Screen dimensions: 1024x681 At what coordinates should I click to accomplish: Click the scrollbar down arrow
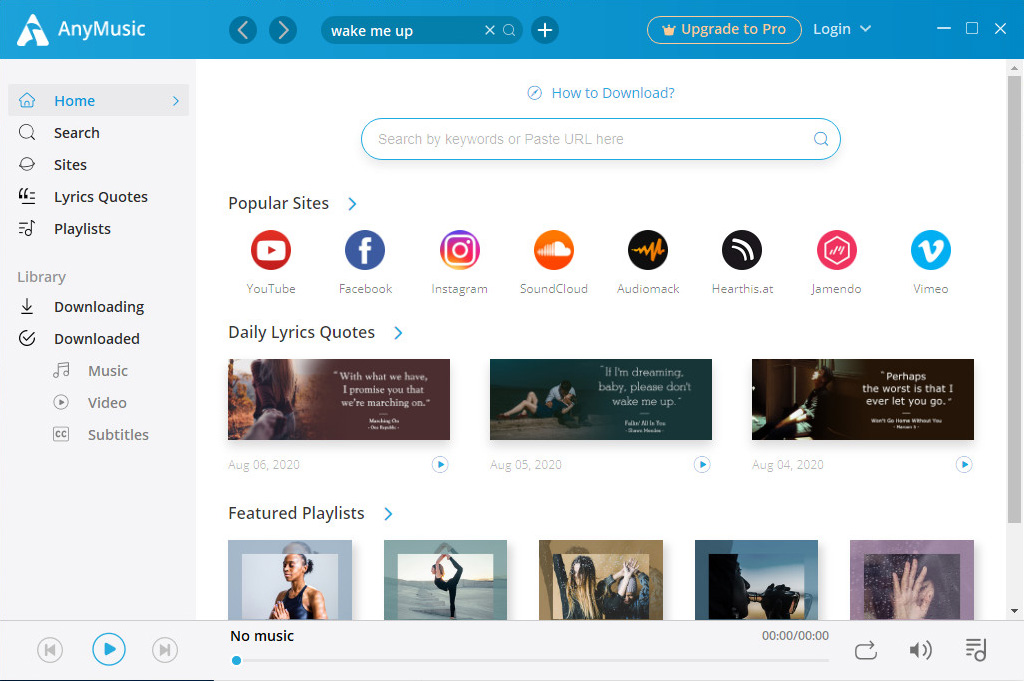tap(1014, 611)
